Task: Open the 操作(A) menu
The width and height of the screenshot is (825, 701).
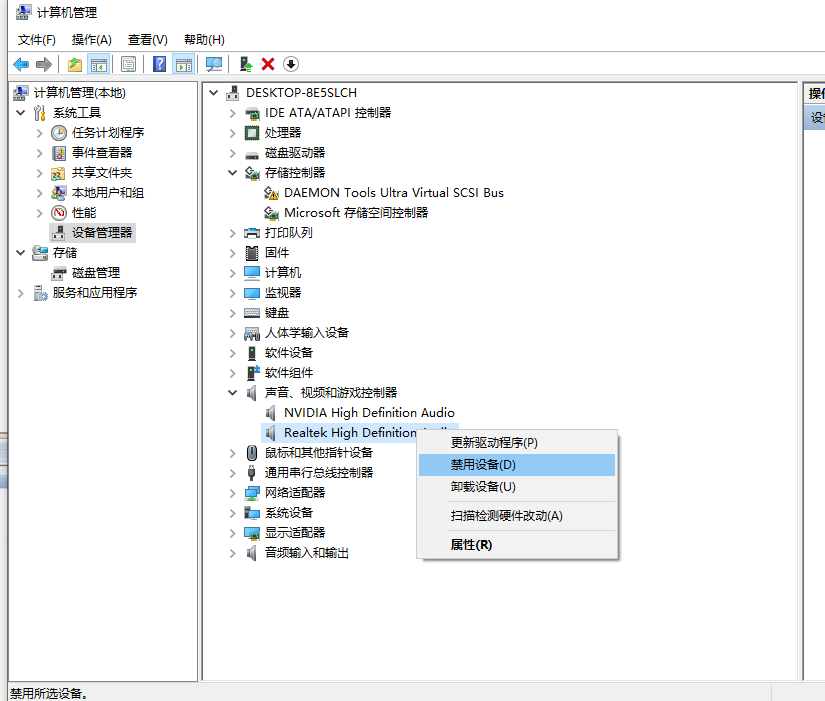Action: click(92, 39)
